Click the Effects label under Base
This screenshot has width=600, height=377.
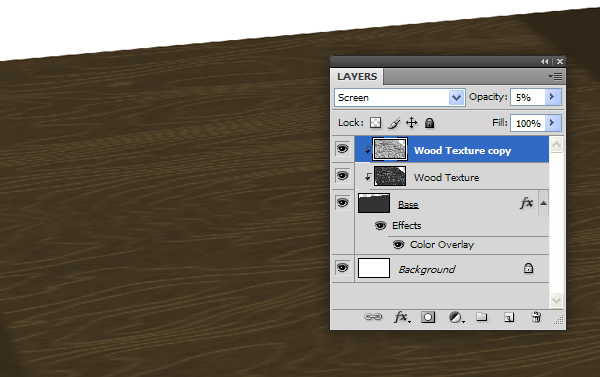pos(406,225)
